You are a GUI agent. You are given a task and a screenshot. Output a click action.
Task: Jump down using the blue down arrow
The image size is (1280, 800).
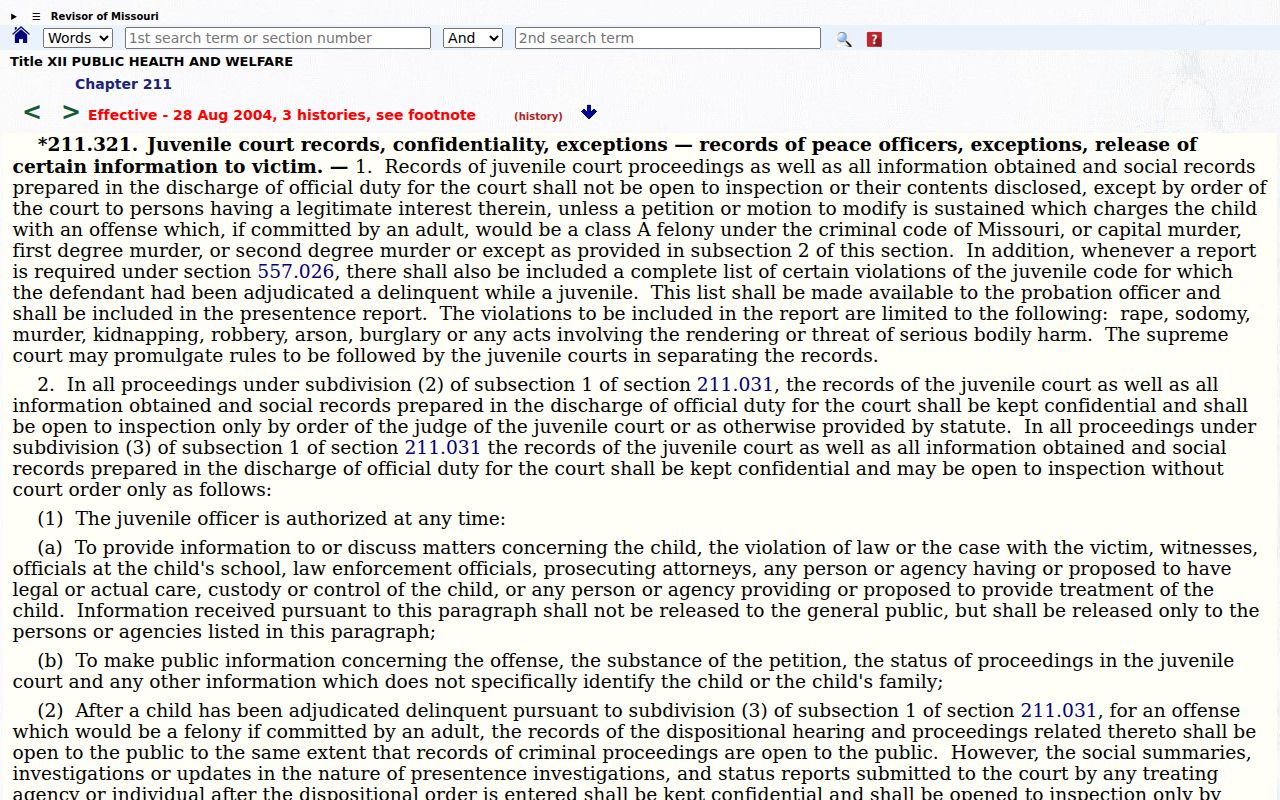coord(589,113)
